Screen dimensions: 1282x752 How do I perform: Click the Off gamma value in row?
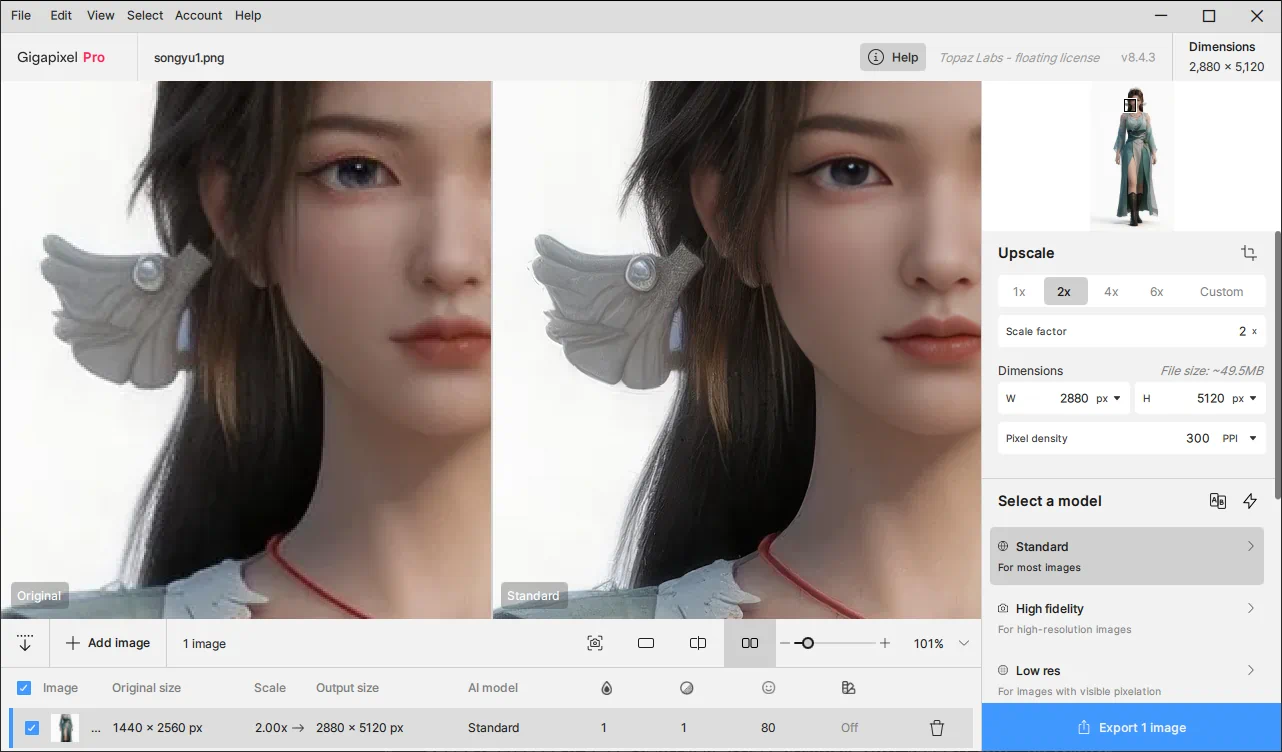[849, 728]
